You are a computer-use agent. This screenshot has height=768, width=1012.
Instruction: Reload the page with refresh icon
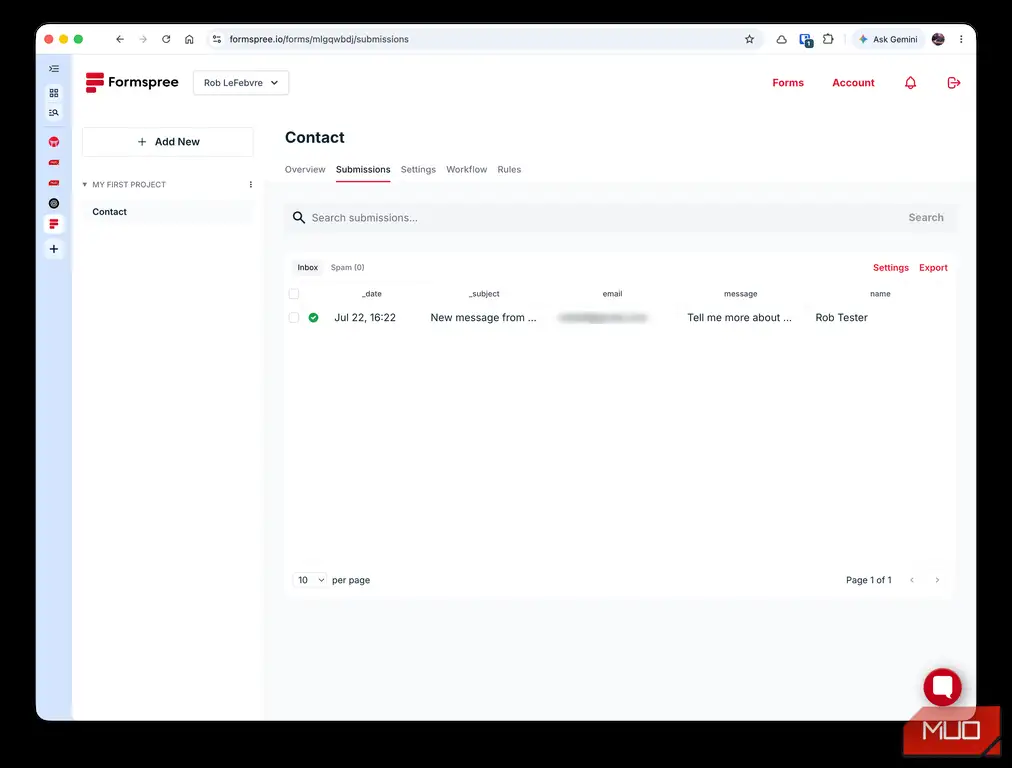(x=166, y=39)
